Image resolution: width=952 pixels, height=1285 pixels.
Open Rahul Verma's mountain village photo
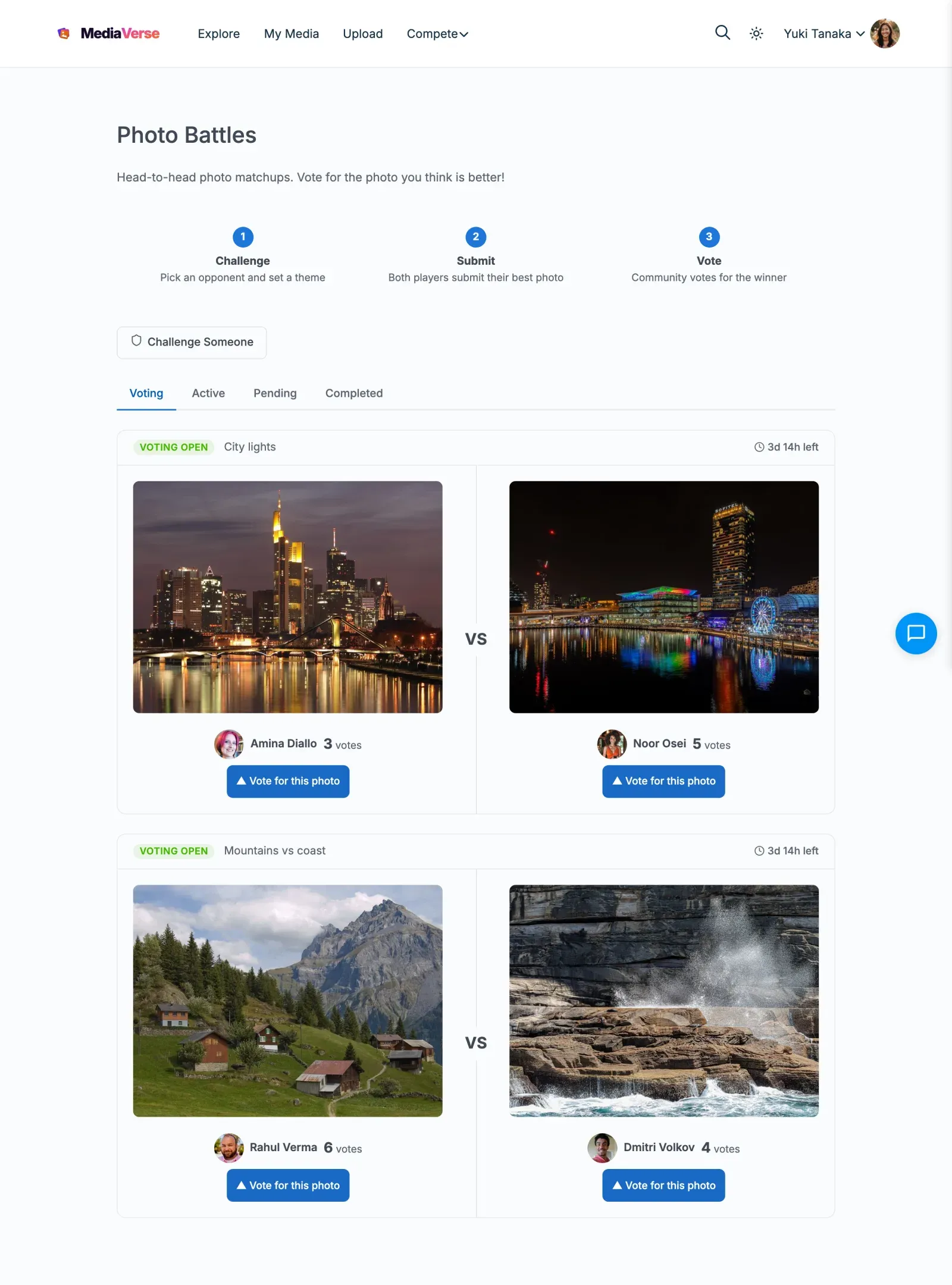288,1001
